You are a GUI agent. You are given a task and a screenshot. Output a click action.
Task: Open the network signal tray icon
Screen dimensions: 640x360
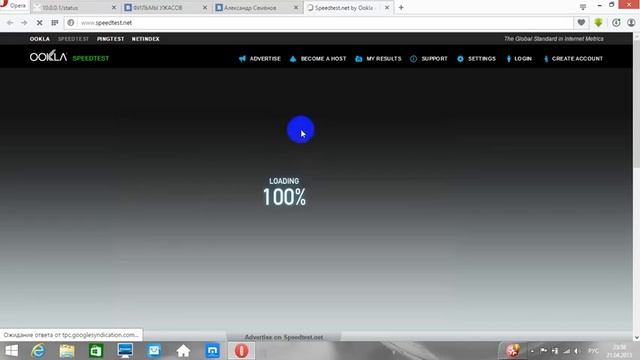pyautogui.click(x=566, y=351)
